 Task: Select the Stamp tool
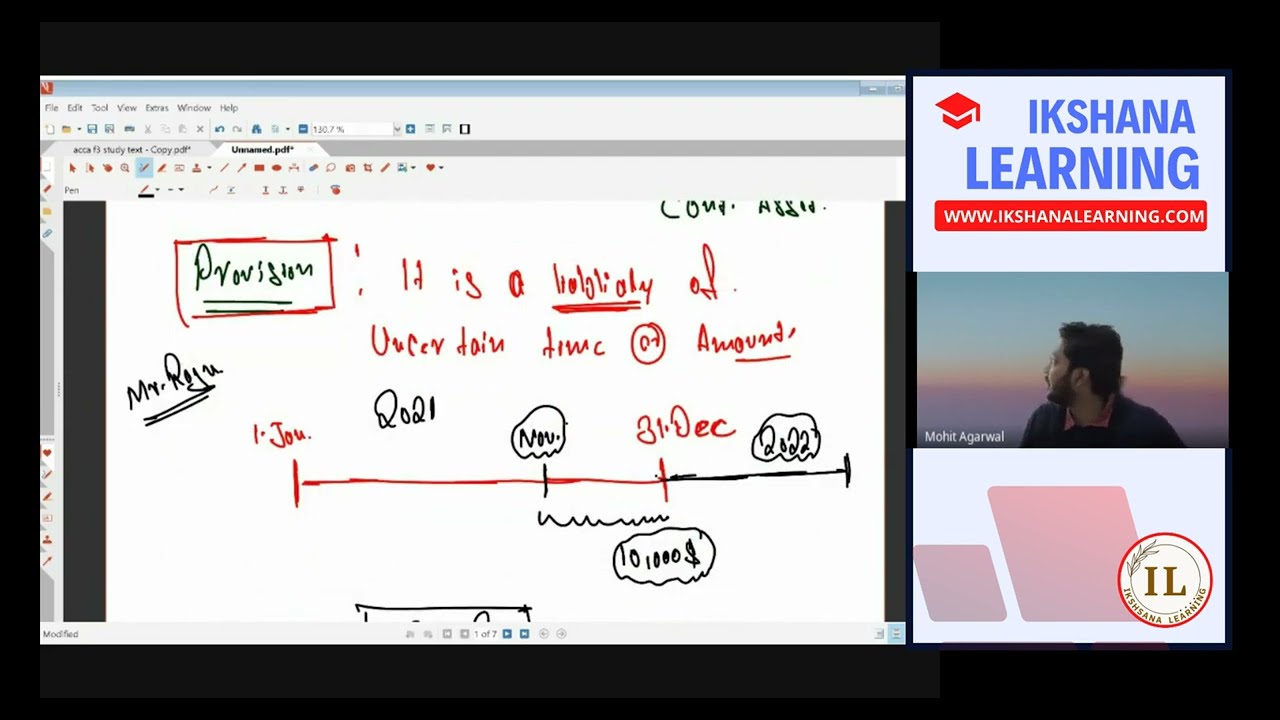click(x=197, y=168)
